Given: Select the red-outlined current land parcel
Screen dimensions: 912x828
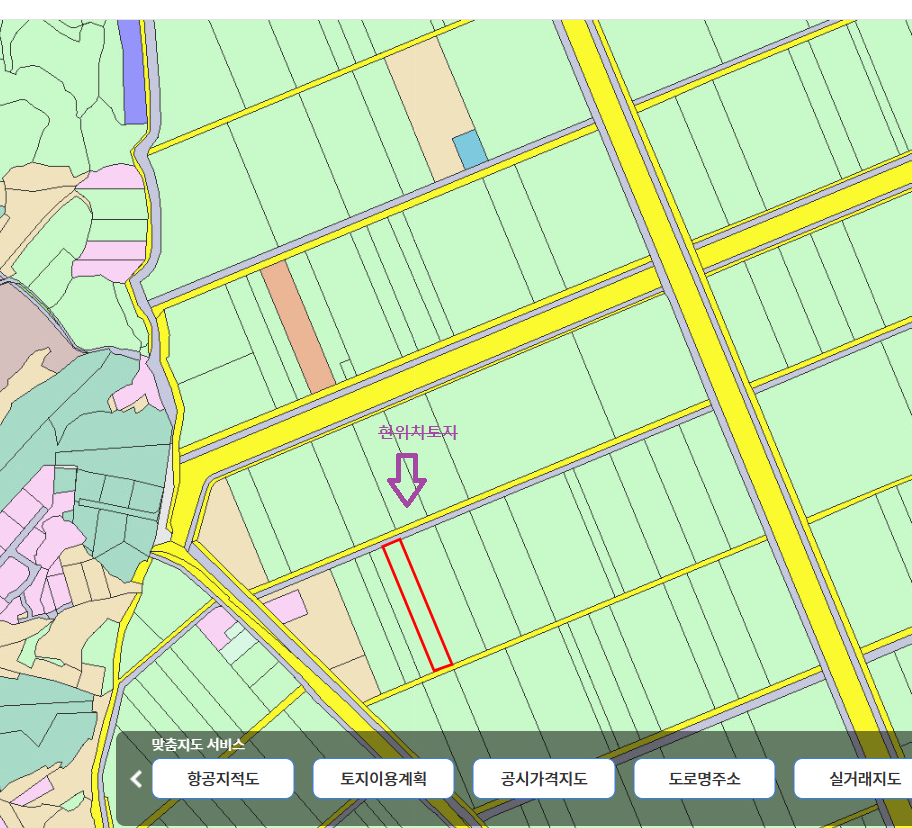Looking at the screenshot, I should (418, 605).
